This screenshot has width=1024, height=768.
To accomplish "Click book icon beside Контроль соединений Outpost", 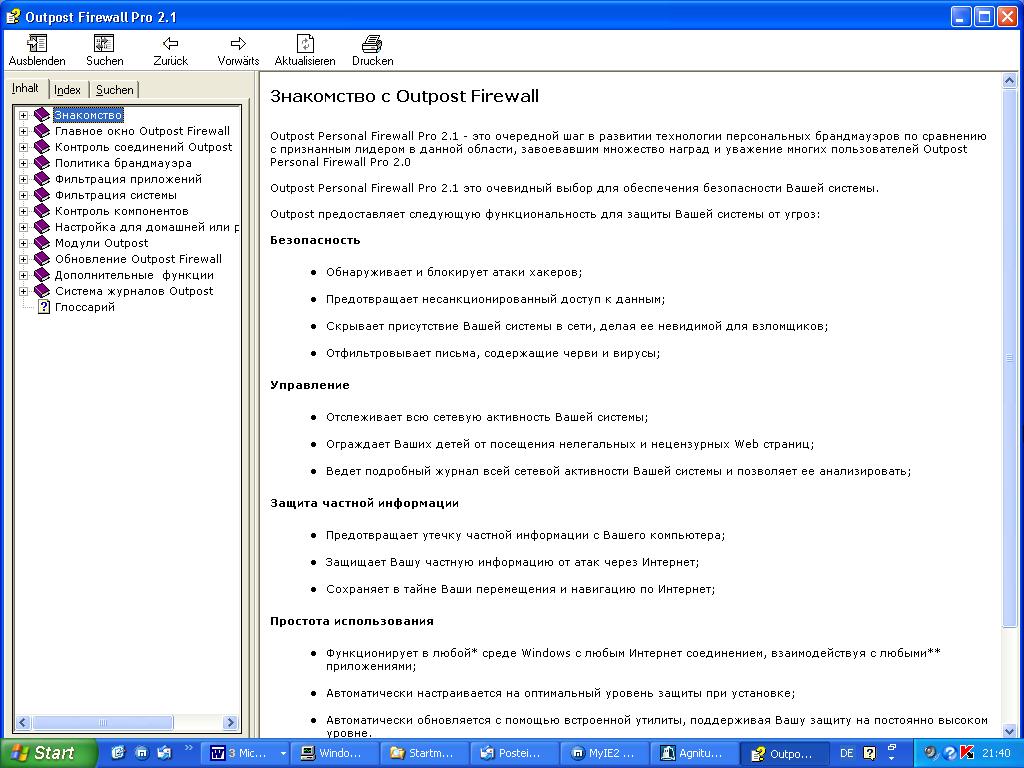I will pyautogui.click(x=42, y=147).
